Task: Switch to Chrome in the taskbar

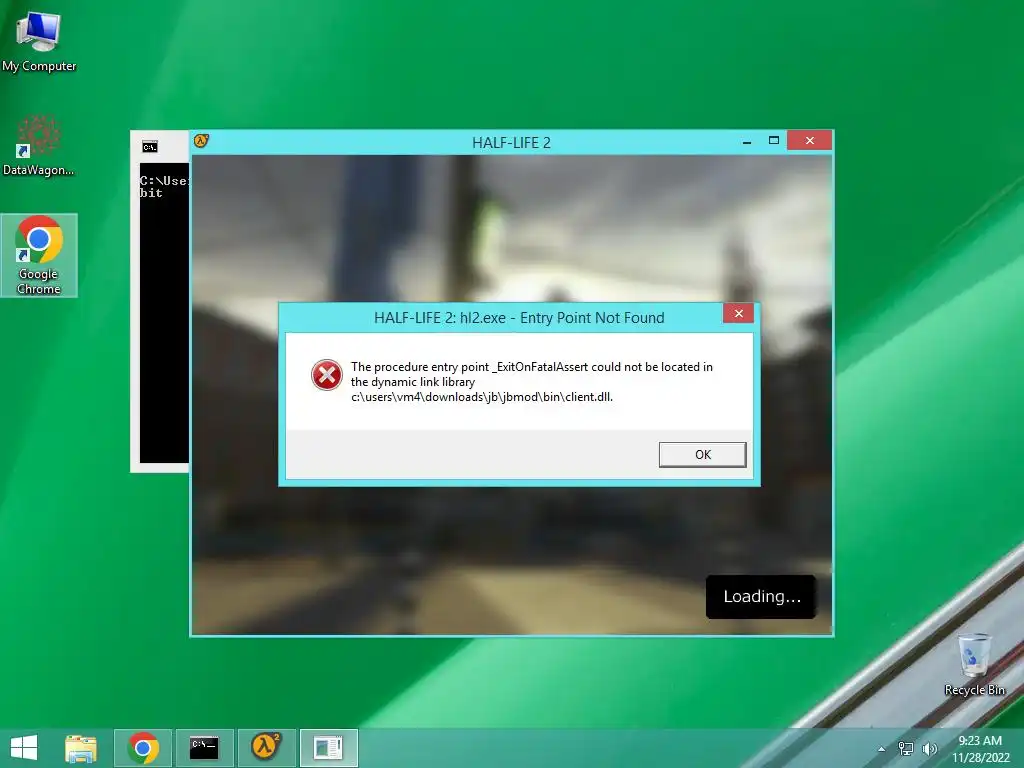Action: tap(143, 748)
